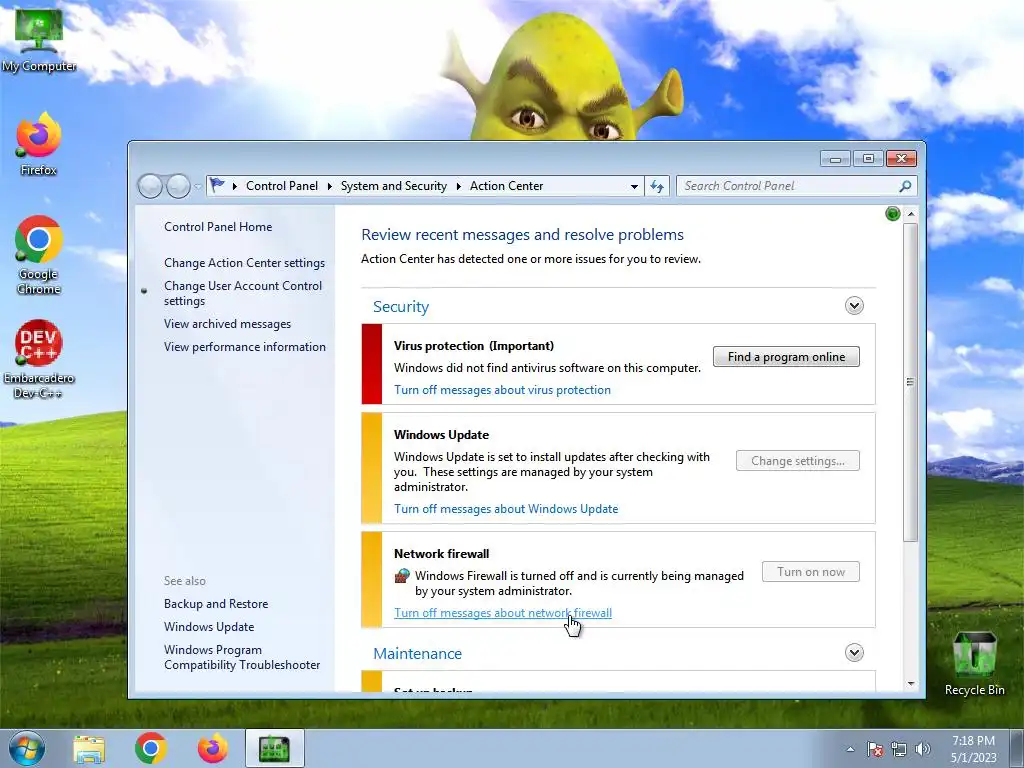
Task: Select the Control Panel taskbar button
Action: pos(274,748)
